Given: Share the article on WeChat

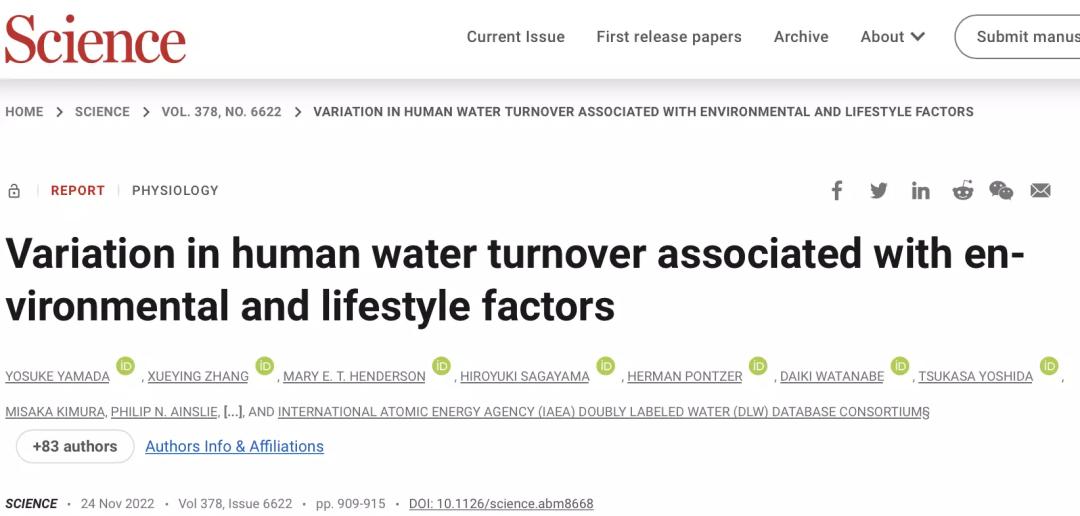Looking at the screenshot, I should 1001,191.
